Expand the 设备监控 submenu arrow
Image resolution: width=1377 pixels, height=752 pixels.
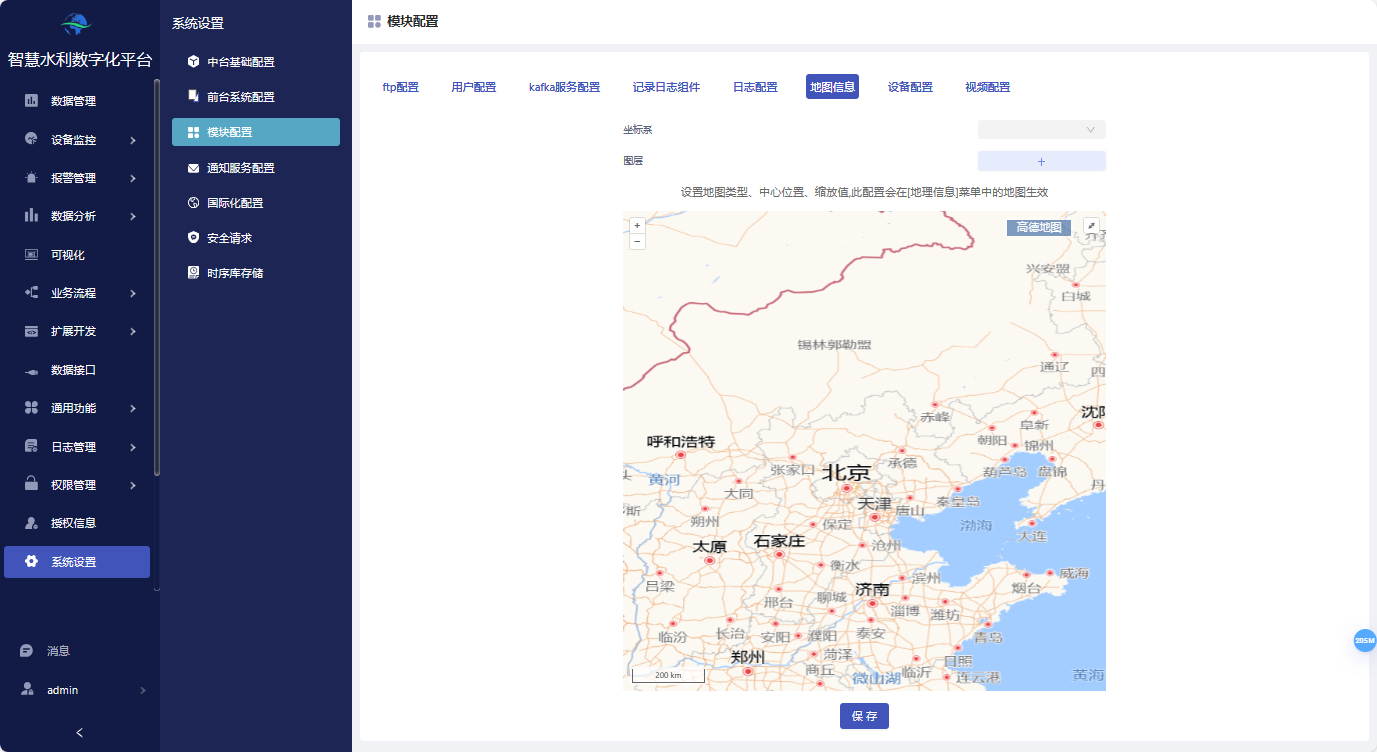133,140
